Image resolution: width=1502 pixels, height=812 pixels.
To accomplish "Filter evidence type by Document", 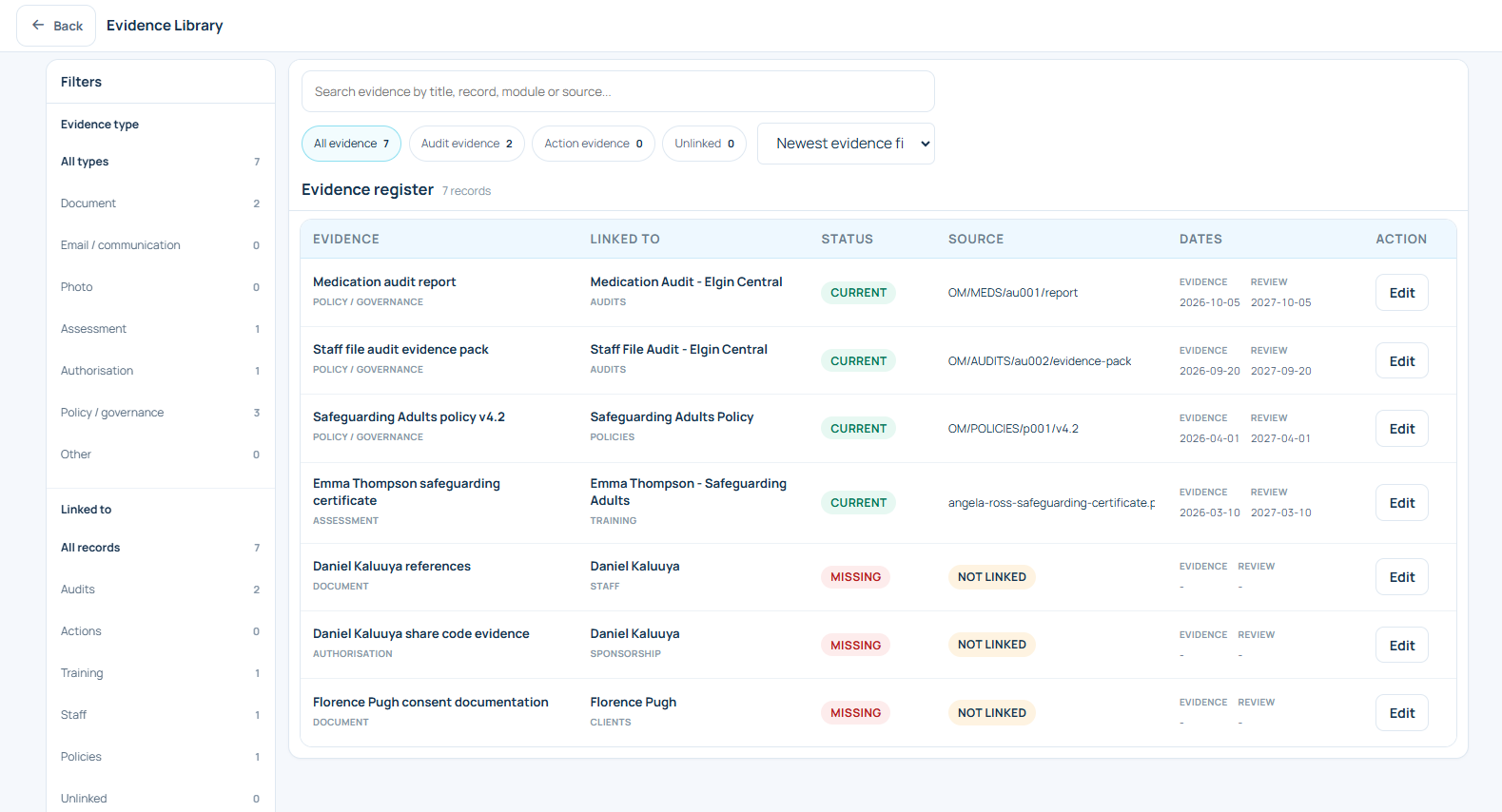I will point(160,203).
